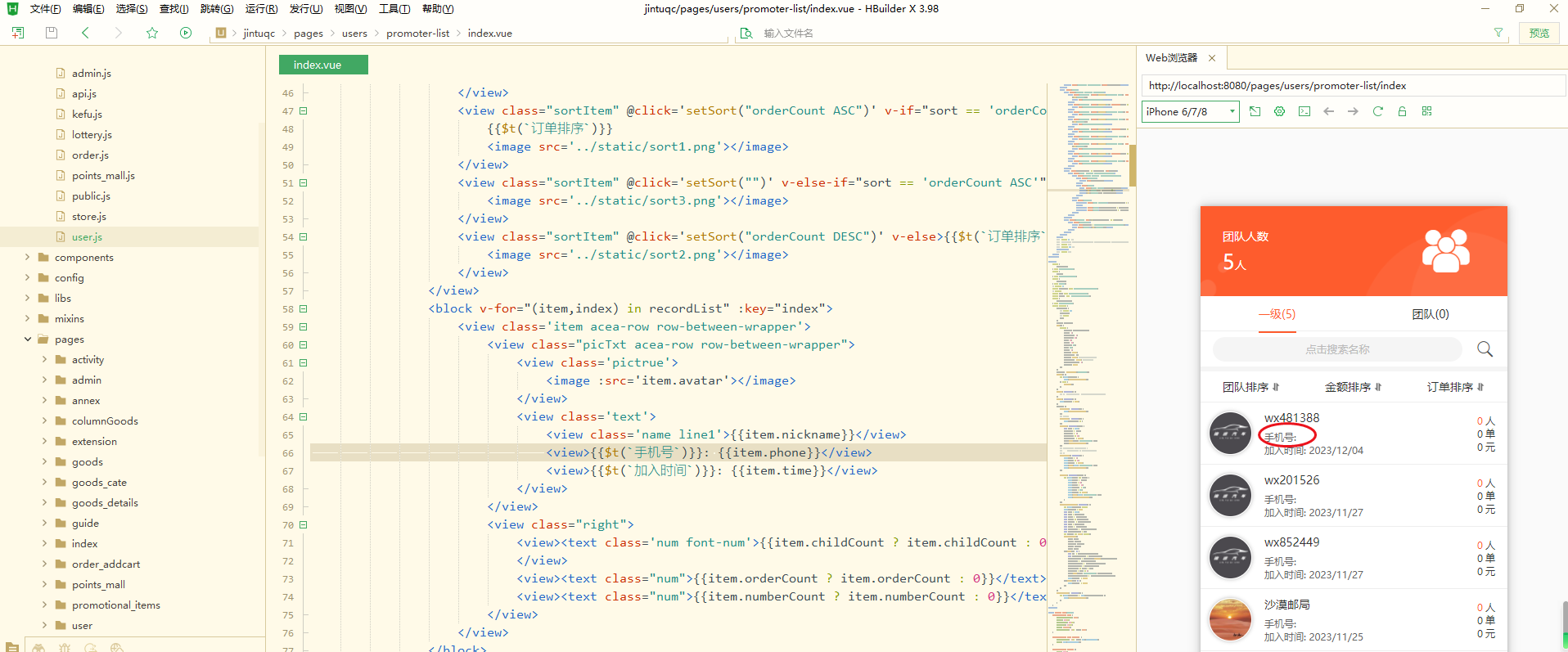This screenshot has width=1568, height=652.
Task: Click the 输入文件名 search box
Action: 1121,33
